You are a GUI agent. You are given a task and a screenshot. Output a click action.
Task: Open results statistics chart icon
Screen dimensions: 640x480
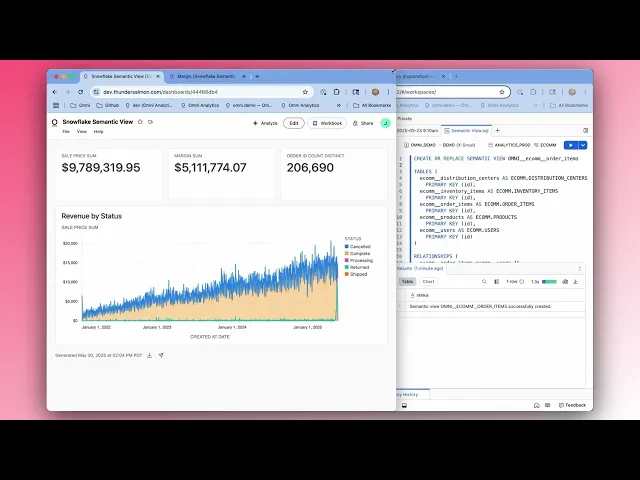[565, 282]
